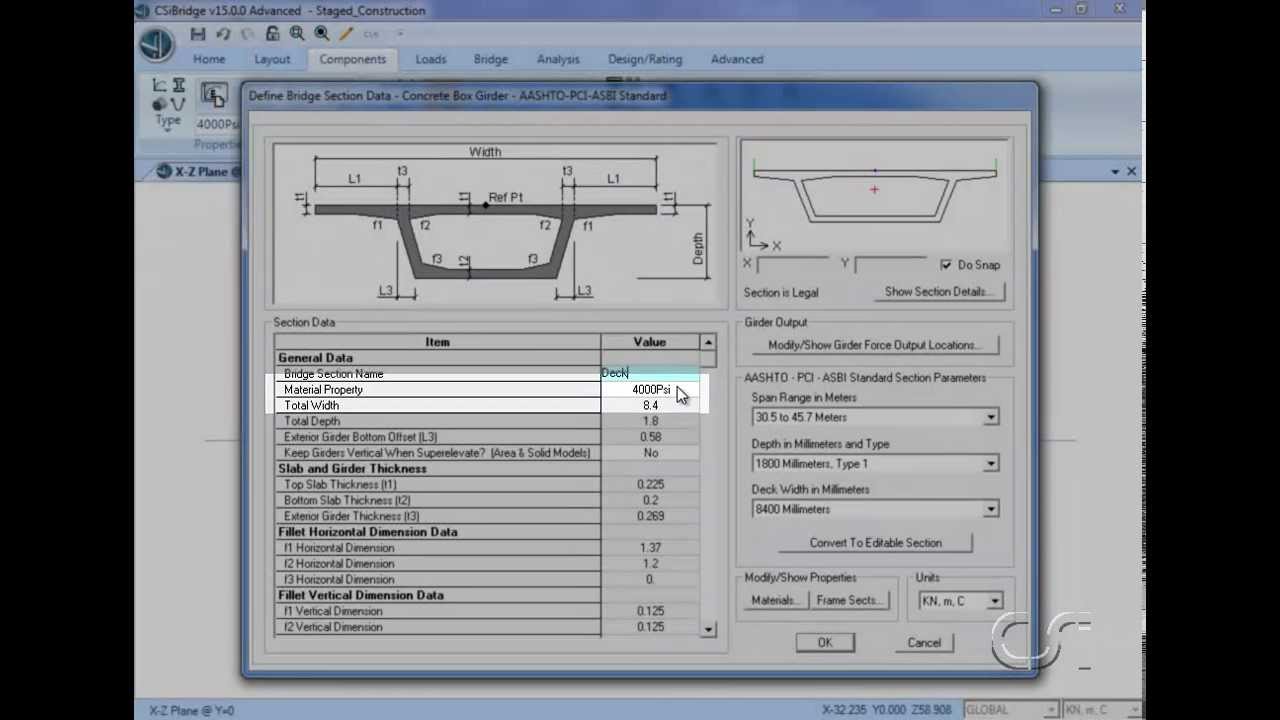Toggle the Do Snap checkbox
1280x720 pixels.
click(946, 265)
